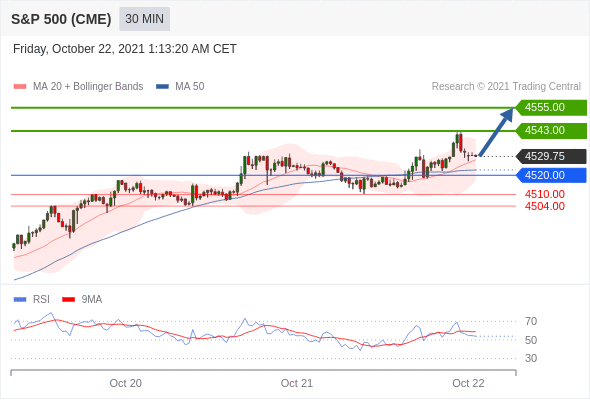The image size is (590, 400).
Task: Click the RSI 70 level label
Action: [x=531, y=321]
